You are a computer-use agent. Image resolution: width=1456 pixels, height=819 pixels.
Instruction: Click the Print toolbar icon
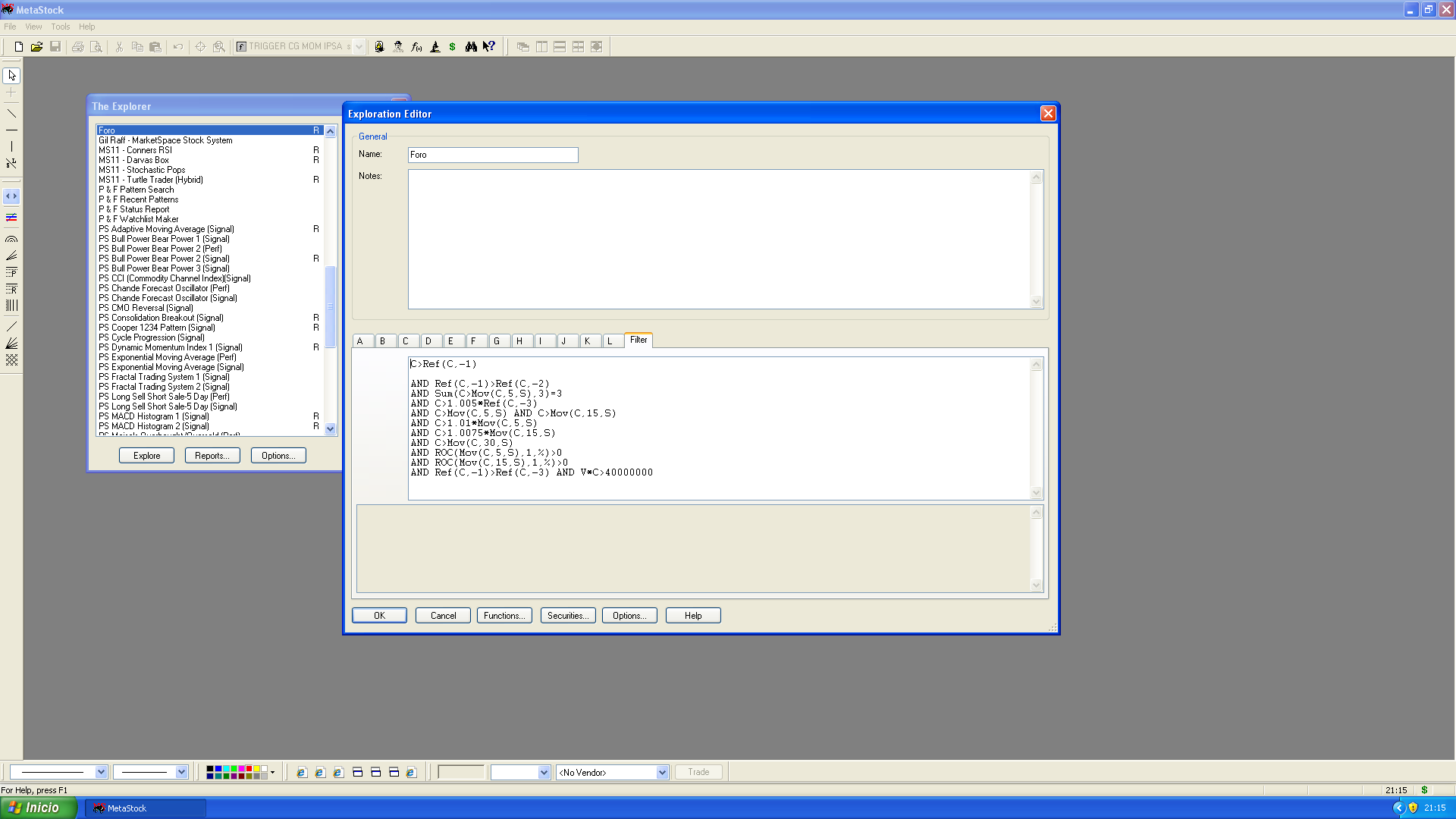click(77, 47)
